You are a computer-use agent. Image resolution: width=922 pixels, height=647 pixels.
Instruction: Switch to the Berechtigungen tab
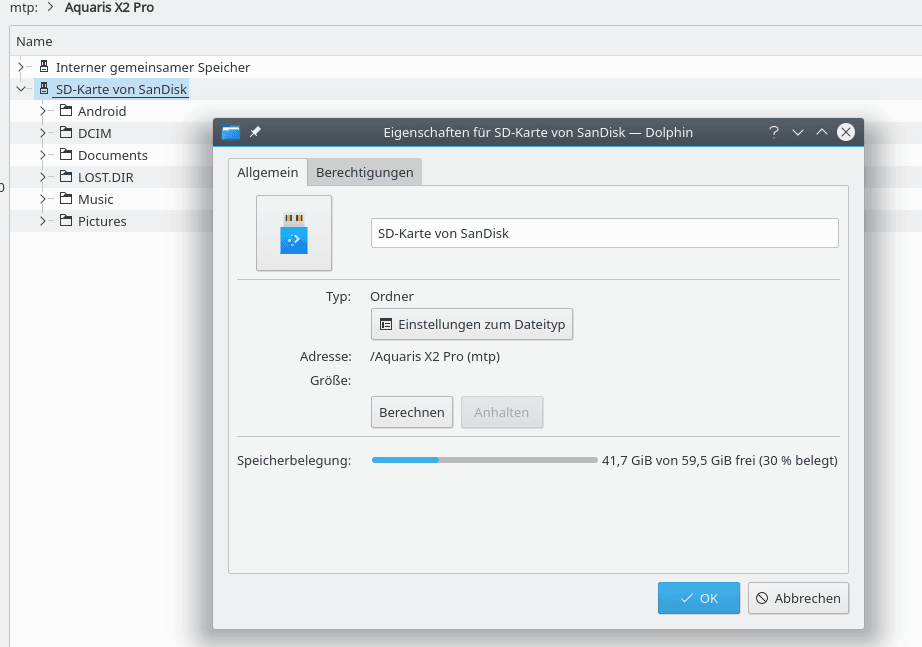[x=365, y=172]
